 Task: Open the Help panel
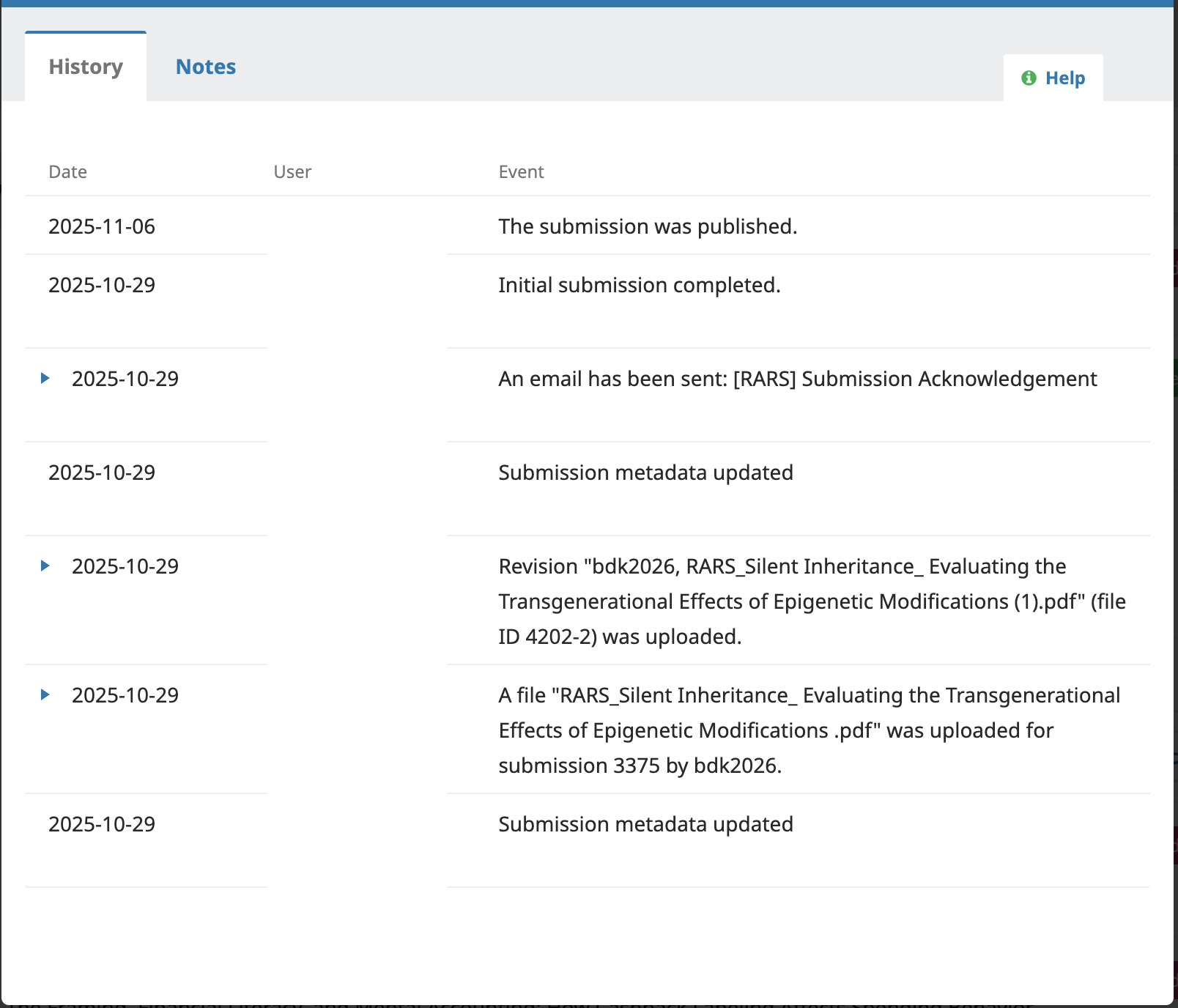tap(1064, 78)
